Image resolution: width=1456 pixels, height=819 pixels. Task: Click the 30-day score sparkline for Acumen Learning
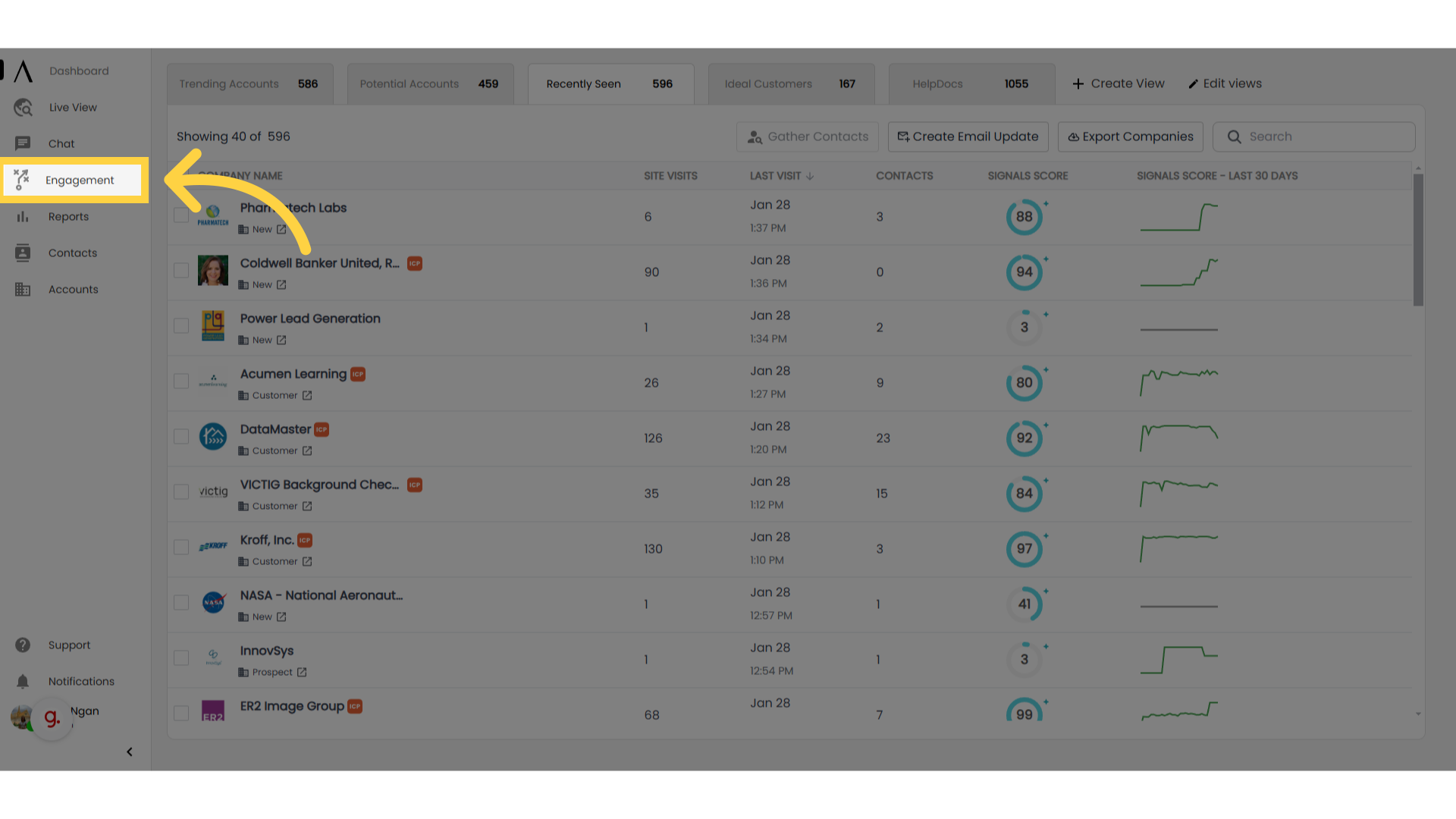pyautogui.click(x=1179, y=383)
